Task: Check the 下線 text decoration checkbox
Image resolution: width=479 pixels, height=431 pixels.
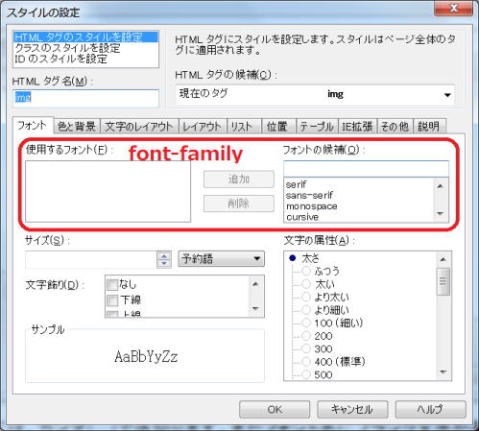Action: 113,300
